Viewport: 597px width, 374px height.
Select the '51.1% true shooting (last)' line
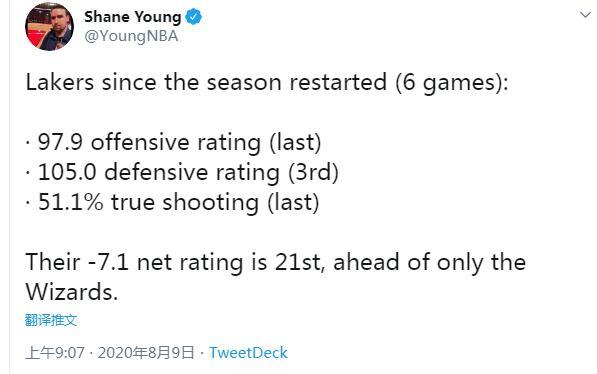172,202
